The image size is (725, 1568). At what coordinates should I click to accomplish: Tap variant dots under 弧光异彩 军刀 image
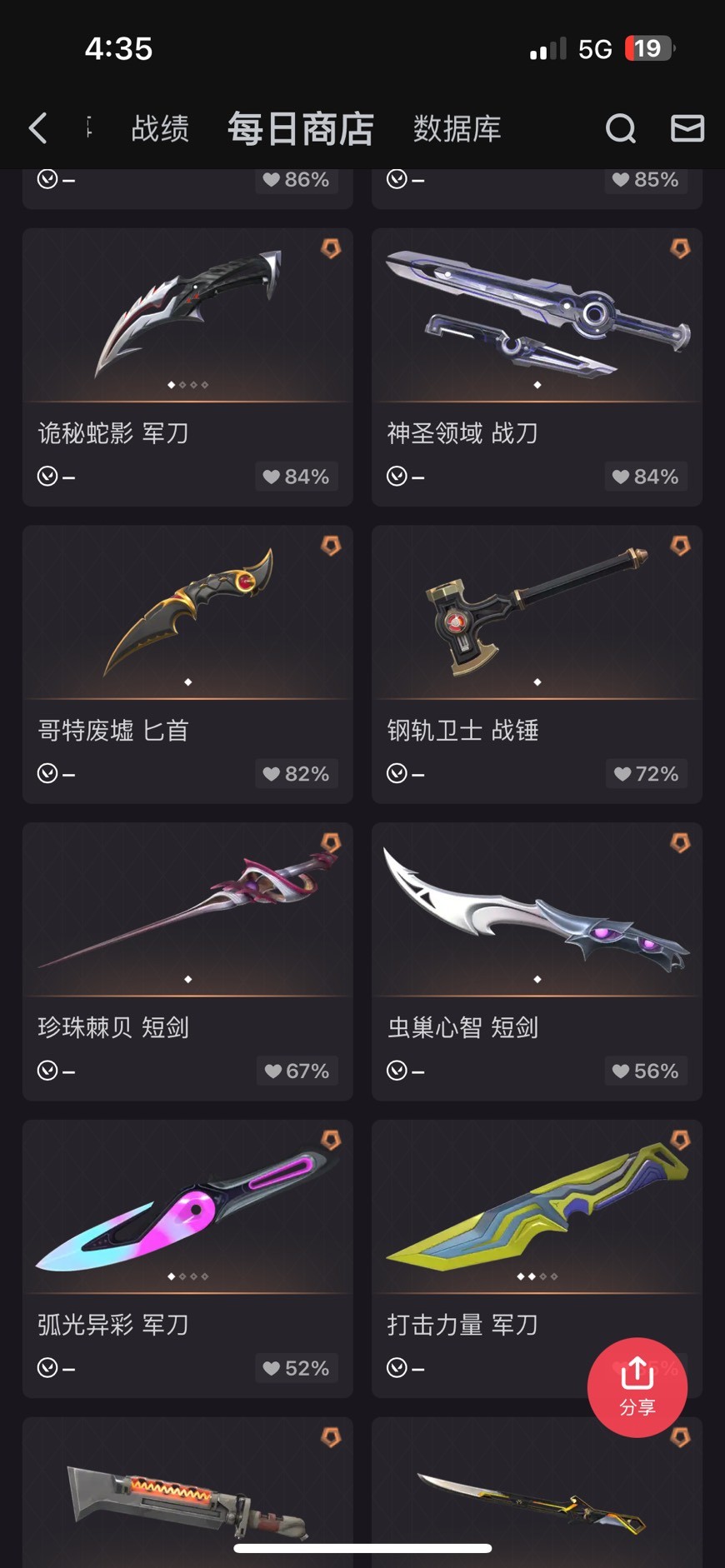187,1276
